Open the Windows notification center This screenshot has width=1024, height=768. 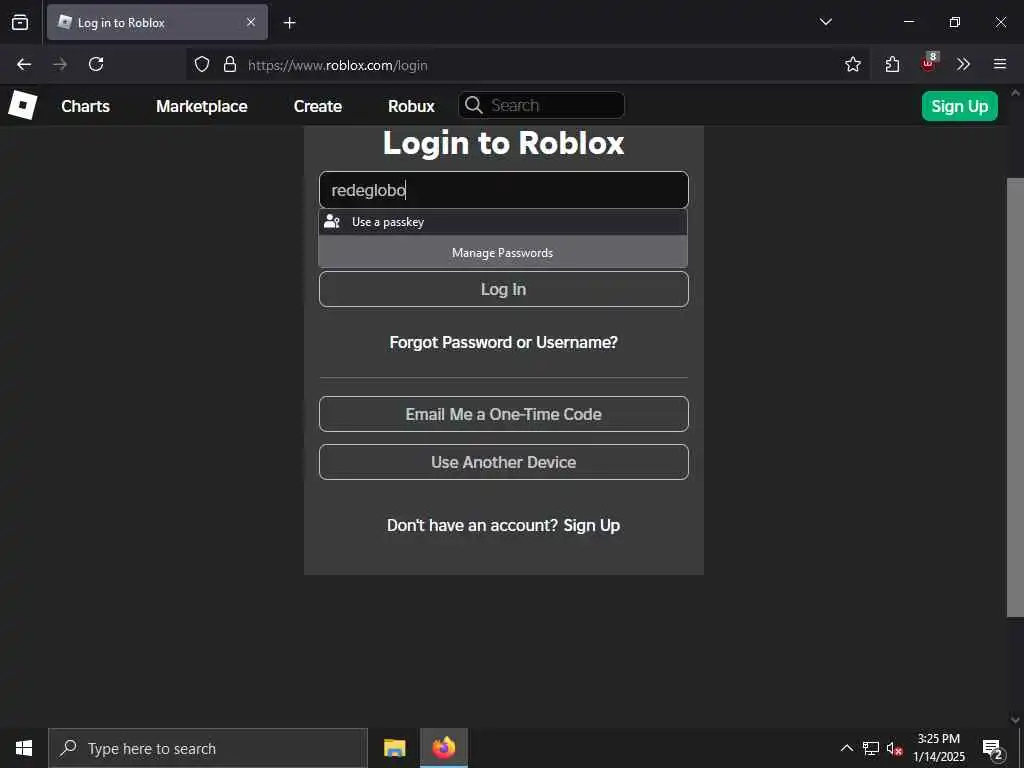pyautogui.click(x=993, y=748)
